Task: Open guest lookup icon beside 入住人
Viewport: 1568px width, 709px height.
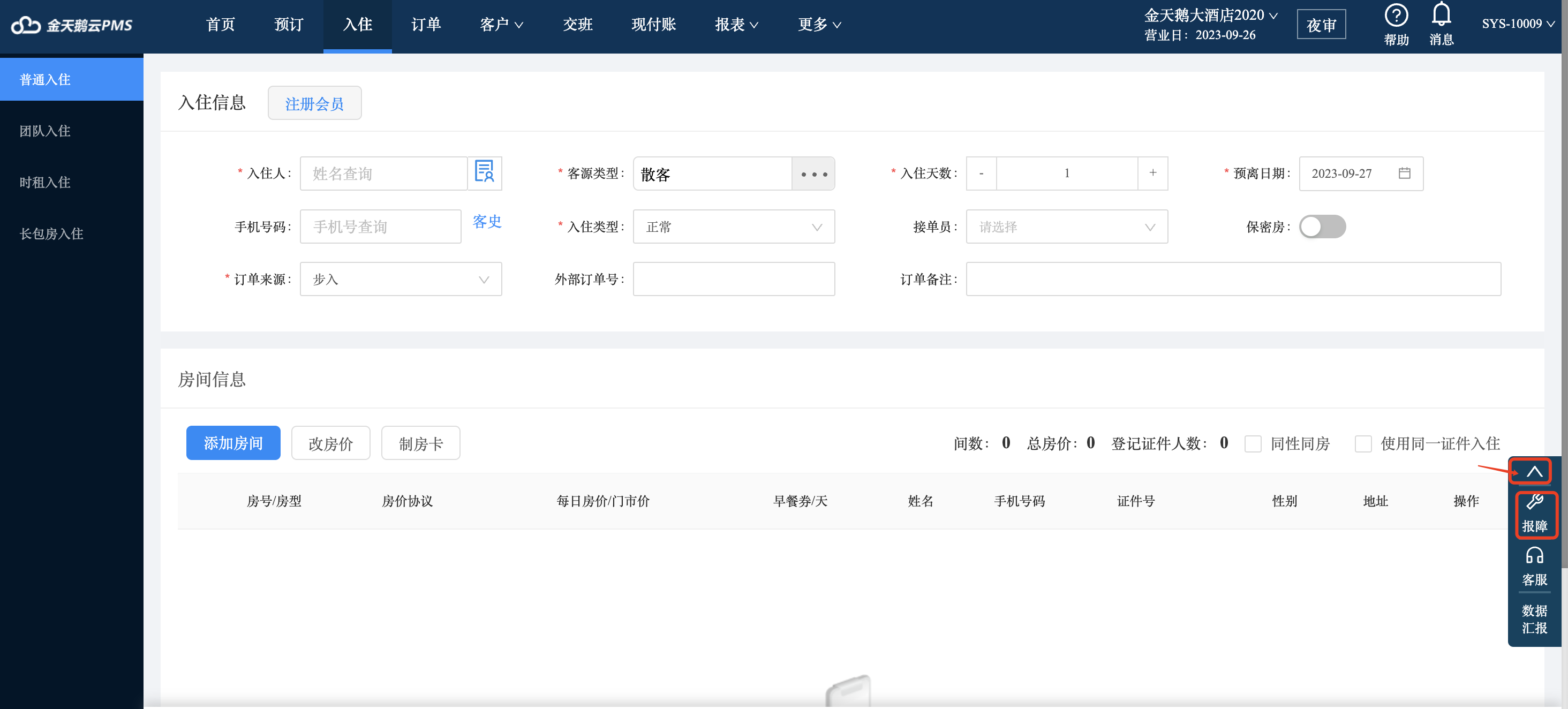Action: [485, 173]
